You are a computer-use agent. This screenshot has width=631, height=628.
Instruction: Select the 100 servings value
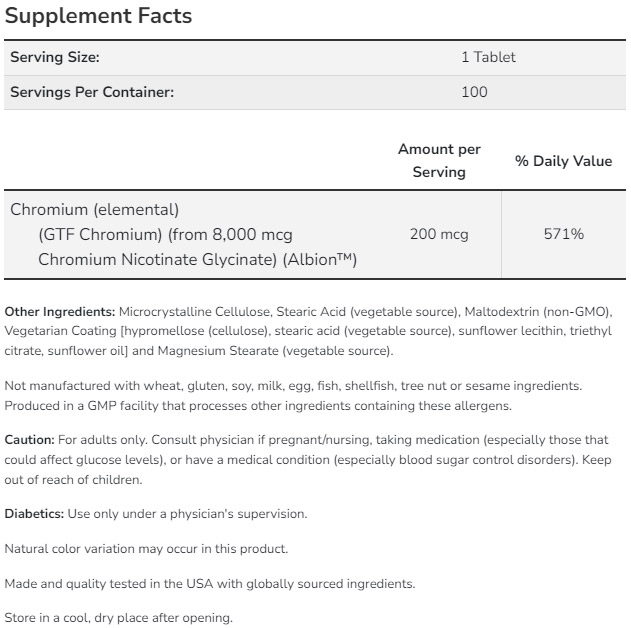475,92
